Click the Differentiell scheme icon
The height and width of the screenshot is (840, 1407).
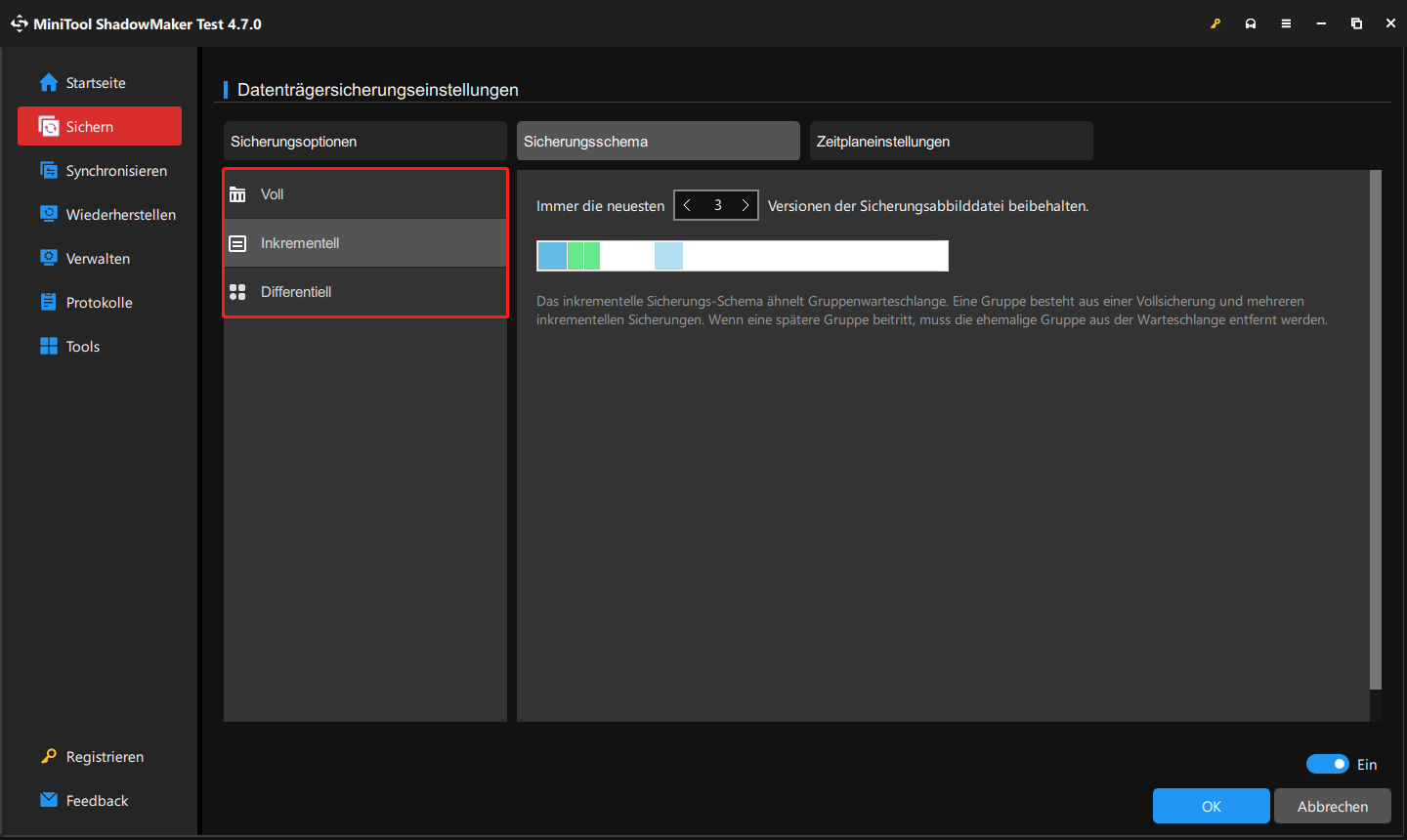tap(237, 292)
